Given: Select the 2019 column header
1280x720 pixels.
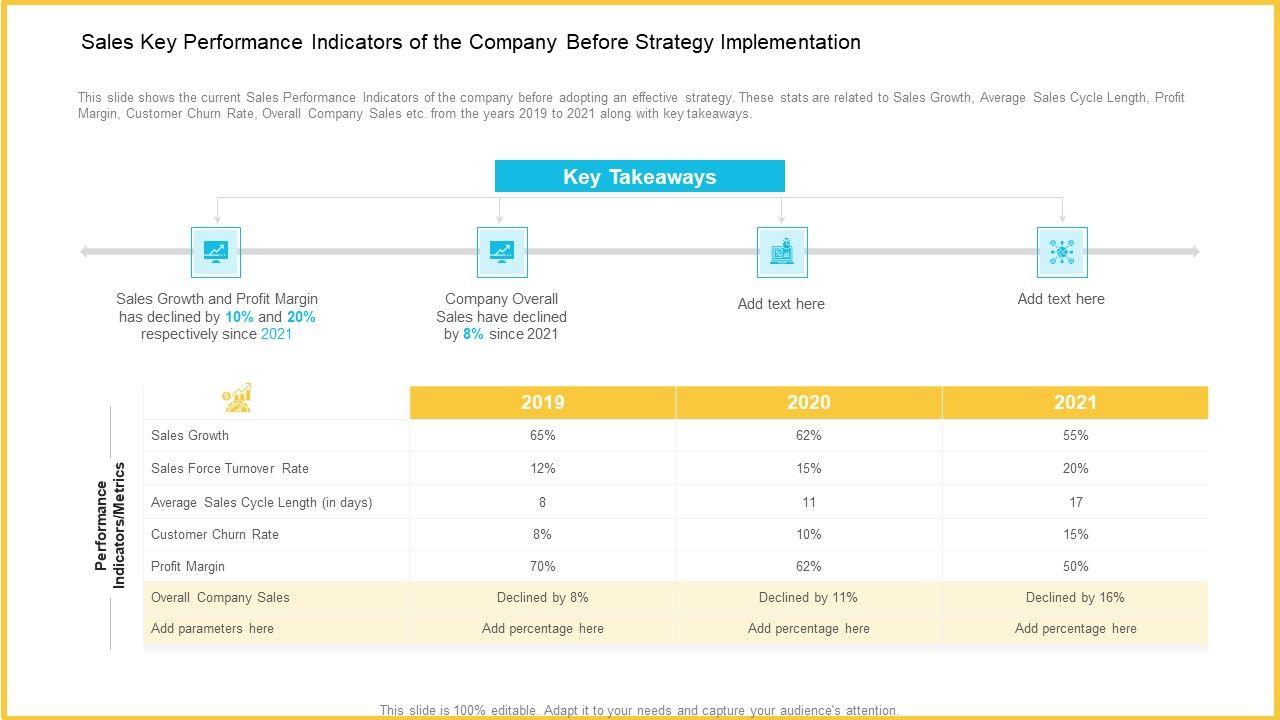Looking at the screenshot, I should 543,402.
